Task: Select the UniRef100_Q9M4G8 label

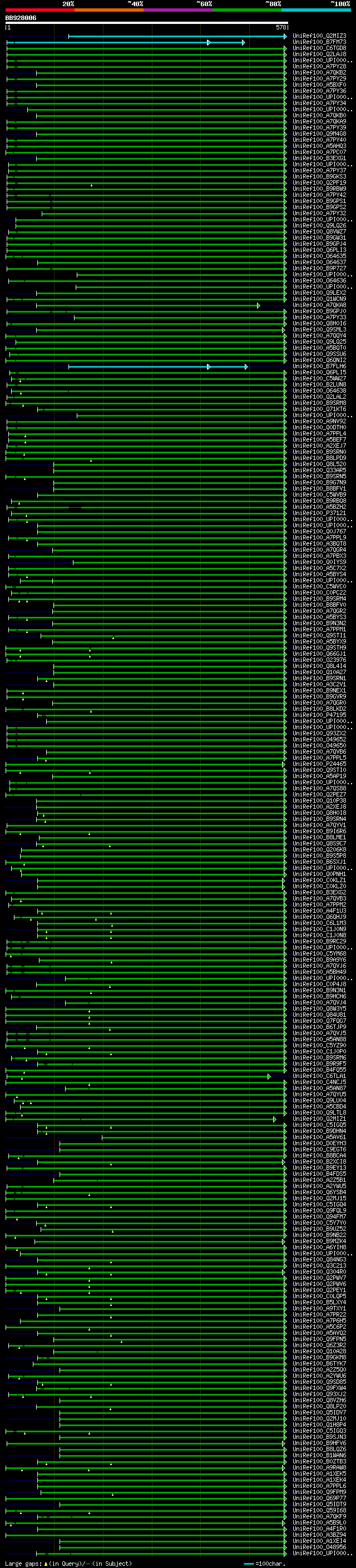Action: (x=319, y=134)
